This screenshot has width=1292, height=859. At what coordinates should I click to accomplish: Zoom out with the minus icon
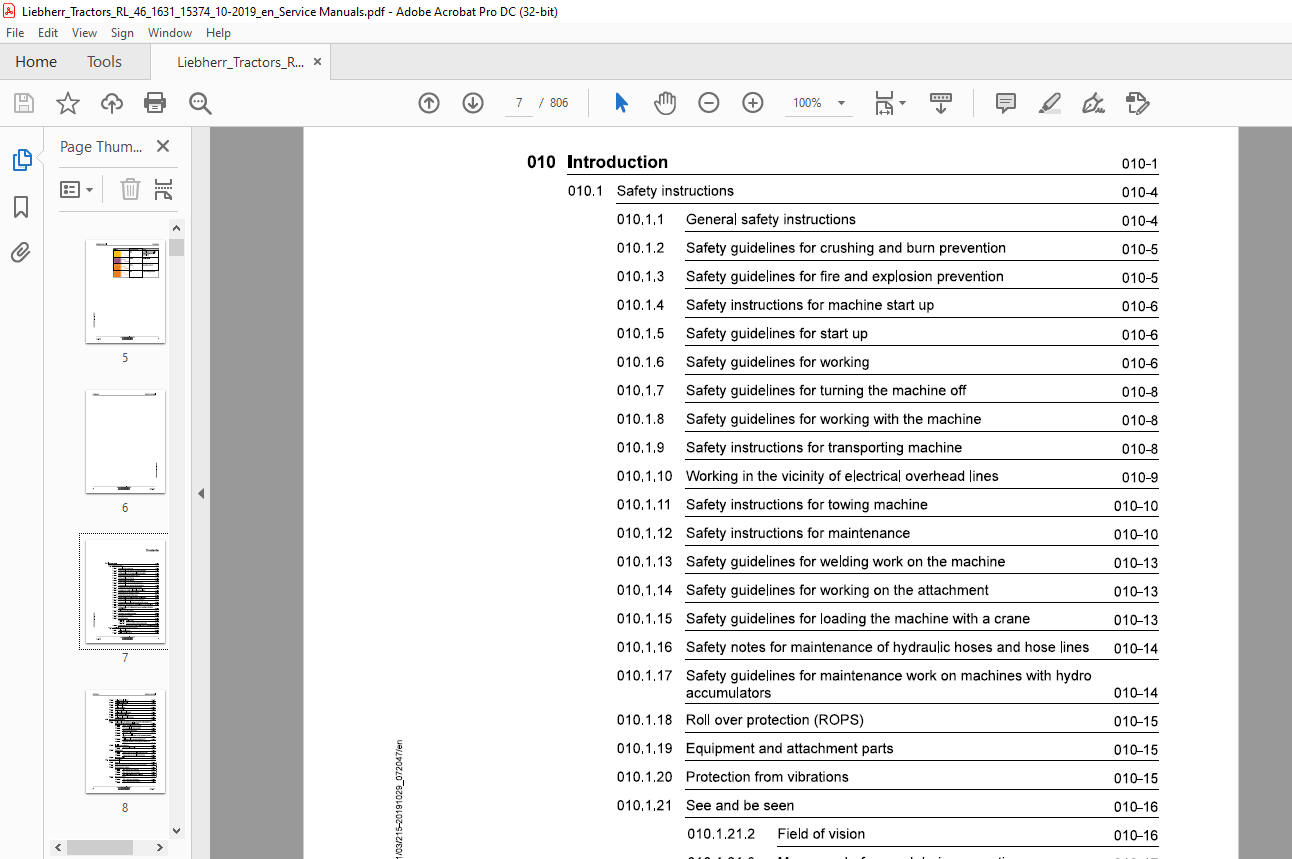[x=709, y=103]
